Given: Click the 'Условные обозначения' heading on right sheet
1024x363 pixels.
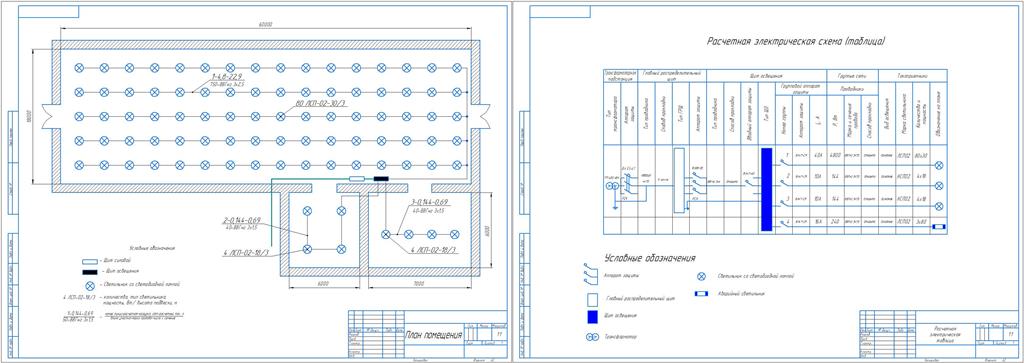Looking at the screenshot, I should 650,258.
